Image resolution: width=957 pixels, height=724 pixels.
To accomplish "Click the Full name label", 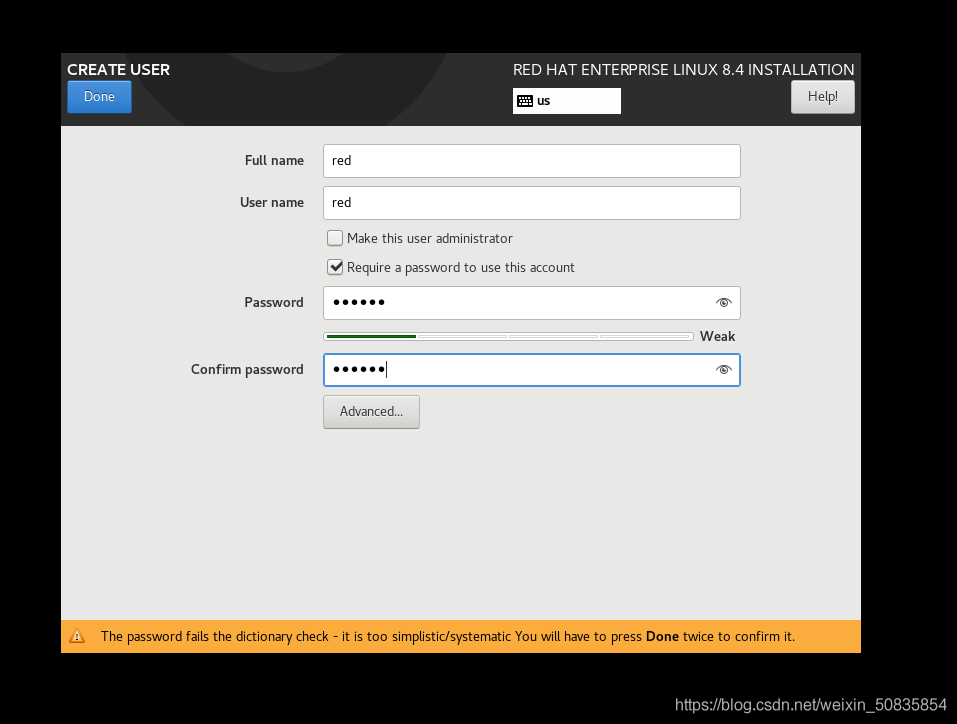I will (274, 161).
